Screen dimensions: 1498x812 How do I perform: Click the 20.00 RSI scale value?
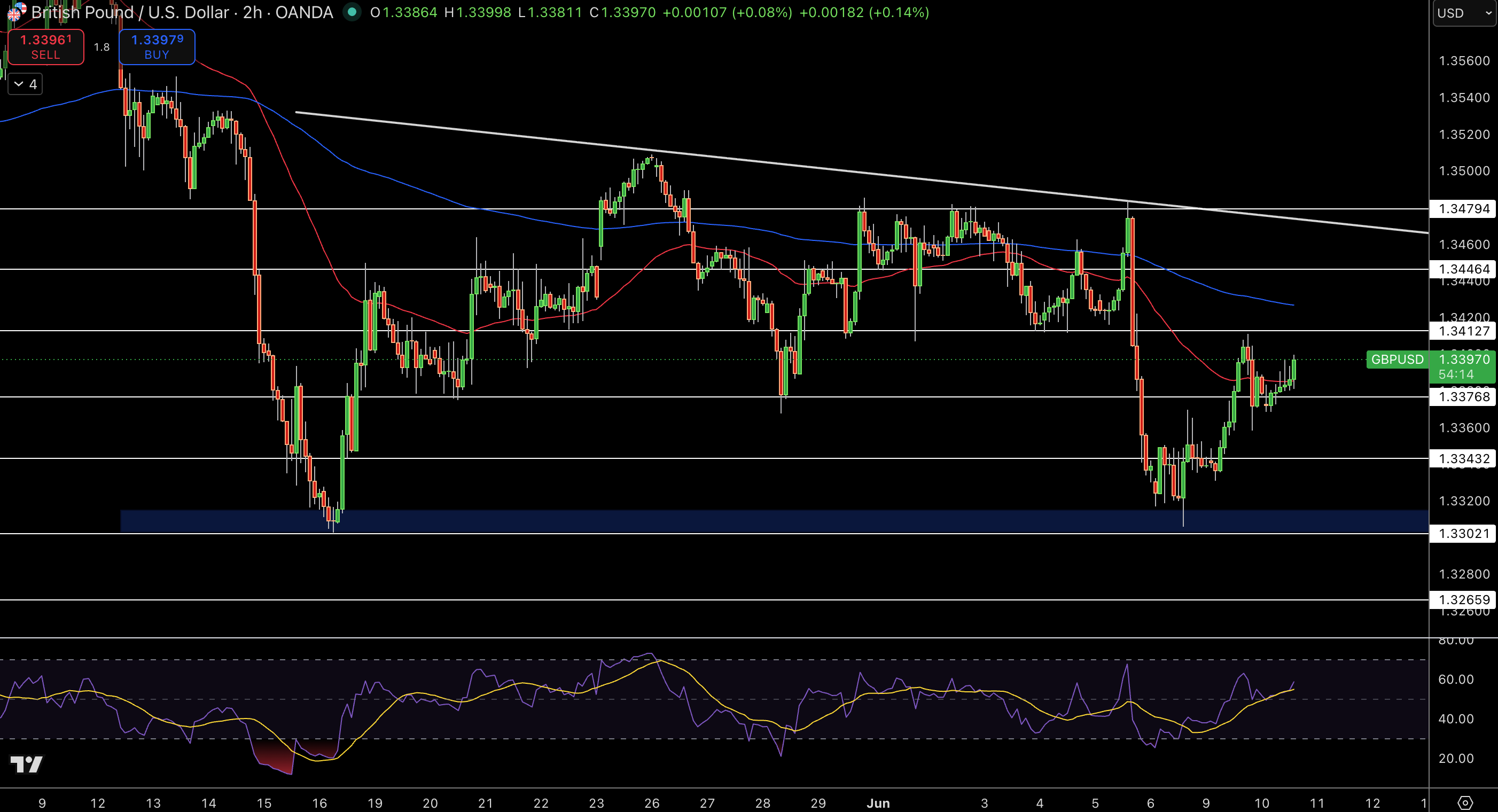(x=1456, y=759)
